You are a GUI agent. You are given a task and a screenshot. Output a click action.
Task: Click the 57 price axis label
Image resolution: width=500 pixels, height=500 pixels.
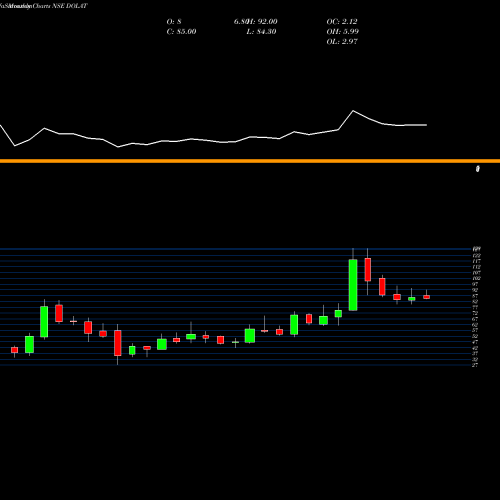475,330
